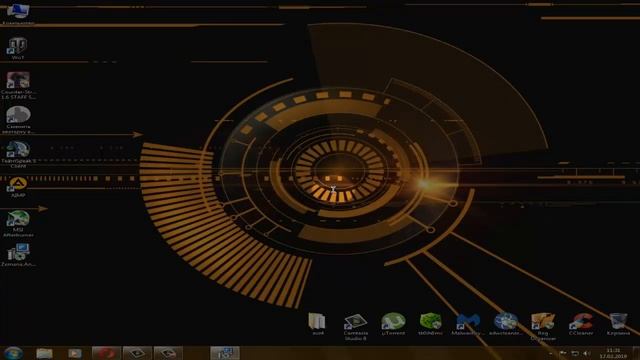This screenshot has height=360, width=640.
Task: Open the media player taskbar button
Action: (75, 353)
